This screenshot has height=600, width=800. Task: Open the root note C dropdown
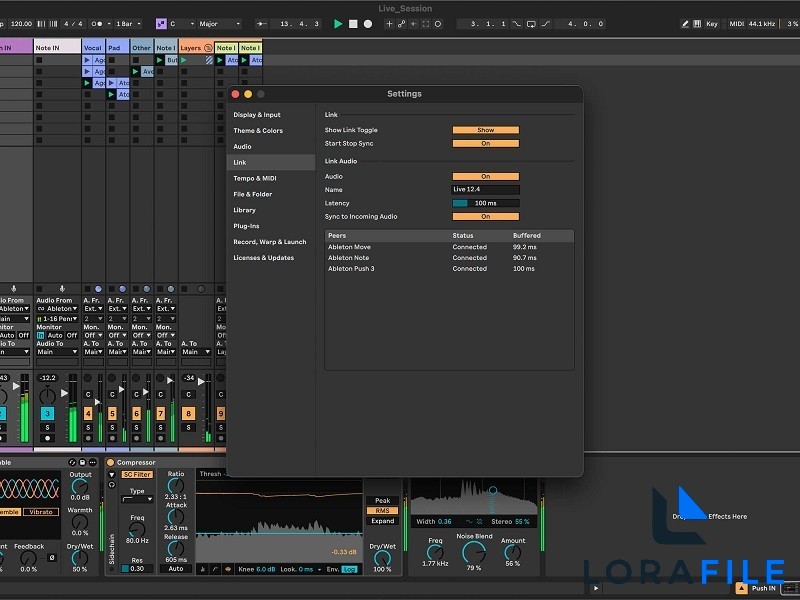tap(182, 24)
